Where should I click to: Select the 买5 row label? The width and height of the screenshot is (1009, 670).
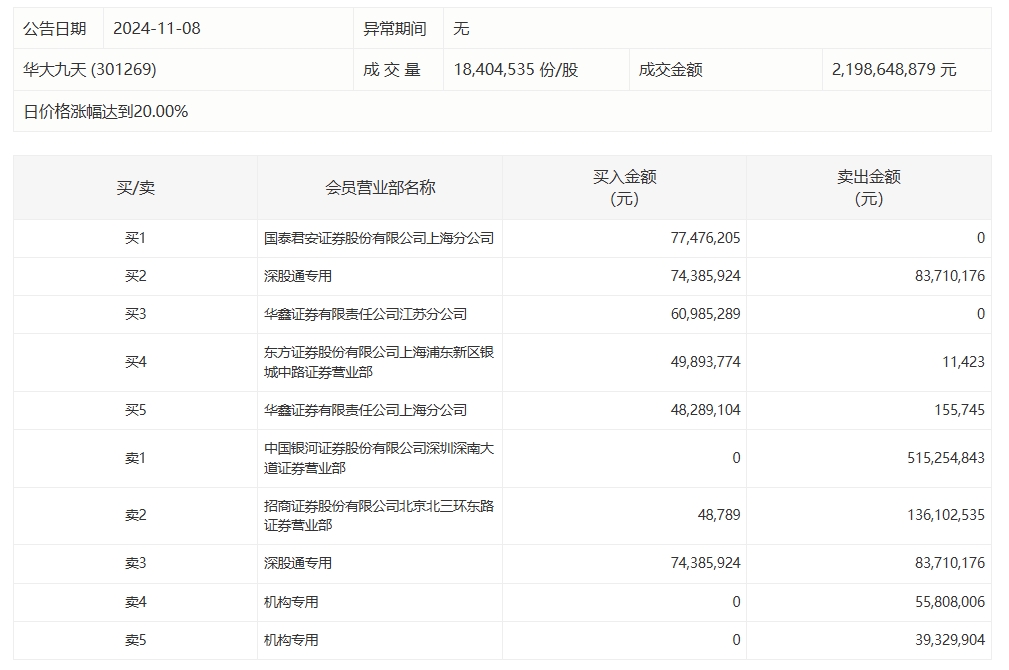[136, 411]
